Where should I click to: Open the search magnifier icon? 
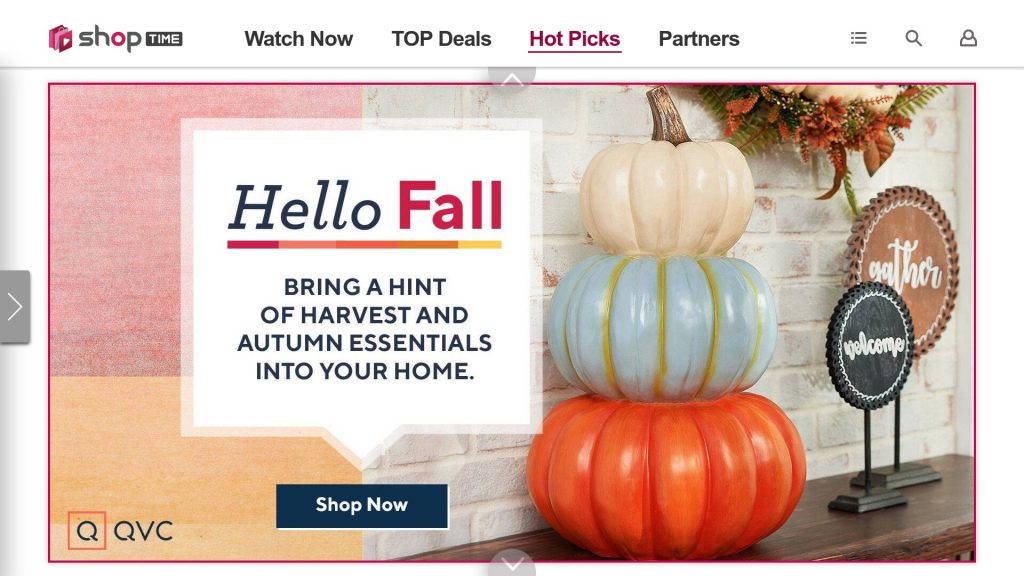pos(914,39)
